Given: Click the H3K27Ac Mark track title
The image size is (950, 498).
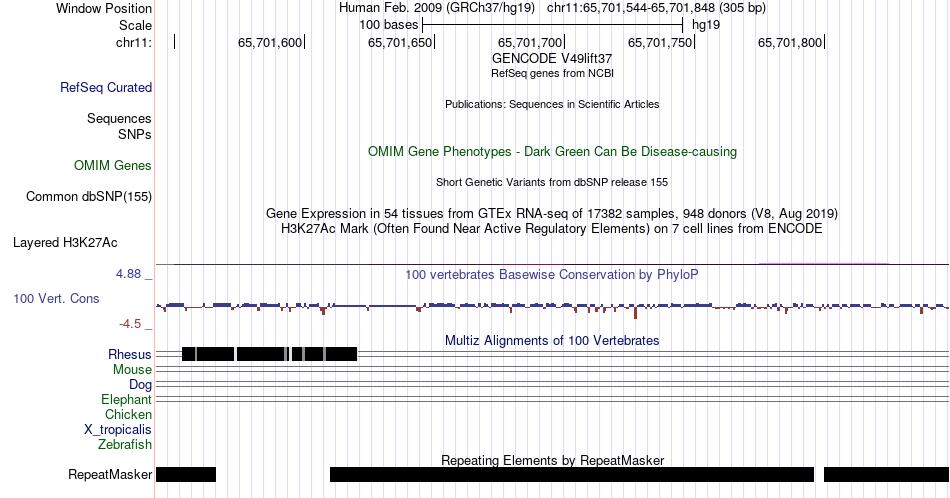Looking at the screenshot, I should (x=552, y=228).
